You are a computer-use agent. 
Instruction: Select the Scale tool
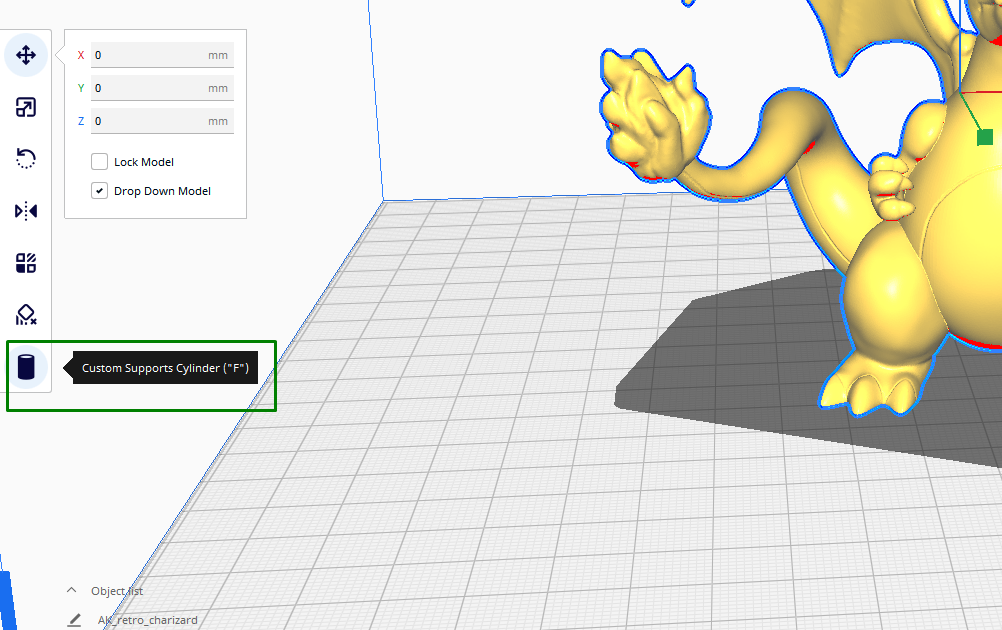tap(26, 107)
